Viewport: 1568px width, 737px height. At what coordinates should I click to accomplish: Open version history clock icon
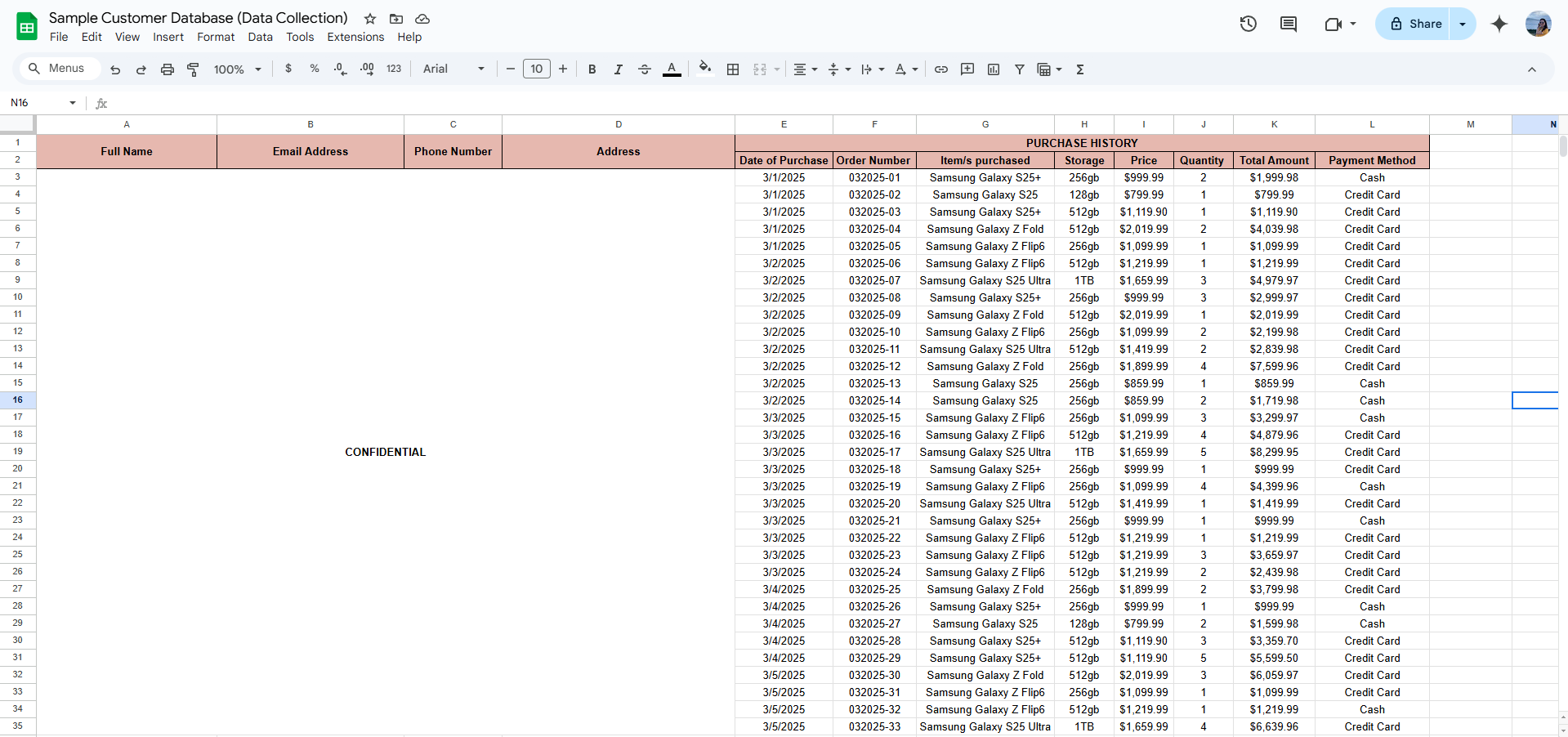click(1248, 24)
